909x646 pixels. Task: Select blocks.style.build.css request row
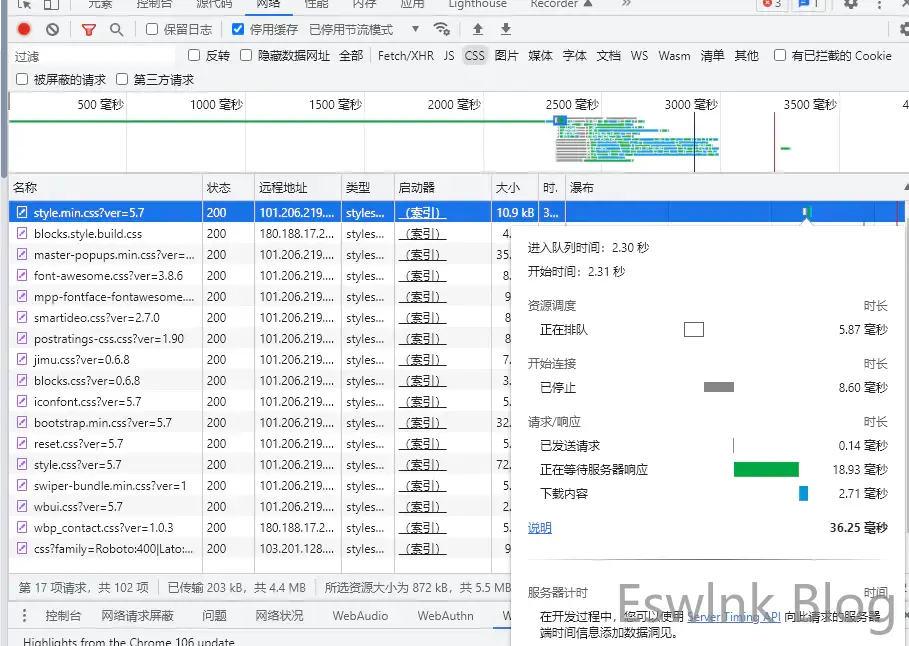(87, 234)
